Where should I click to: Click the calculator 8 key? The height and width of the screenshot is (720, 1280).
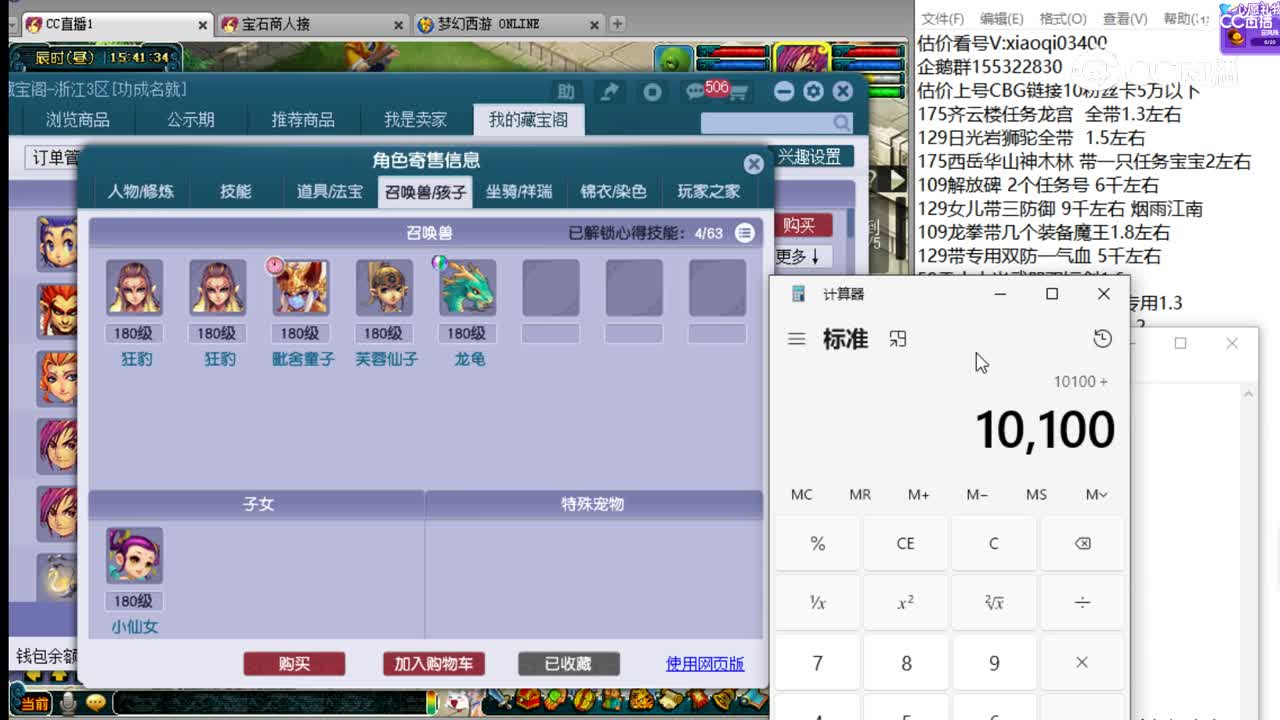tap(906, 662)
